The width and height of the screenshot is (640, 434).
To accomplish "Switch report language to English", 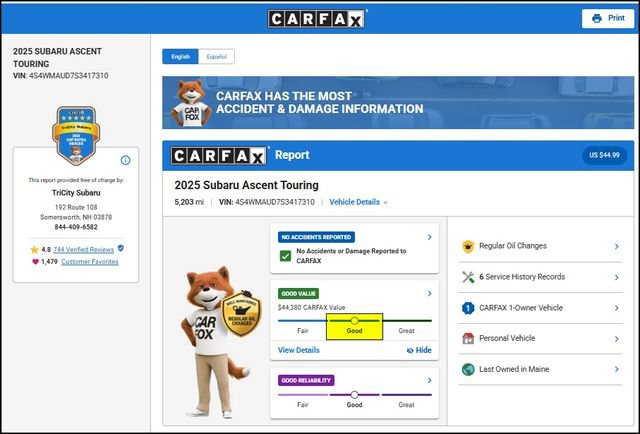I will (180, 56).
